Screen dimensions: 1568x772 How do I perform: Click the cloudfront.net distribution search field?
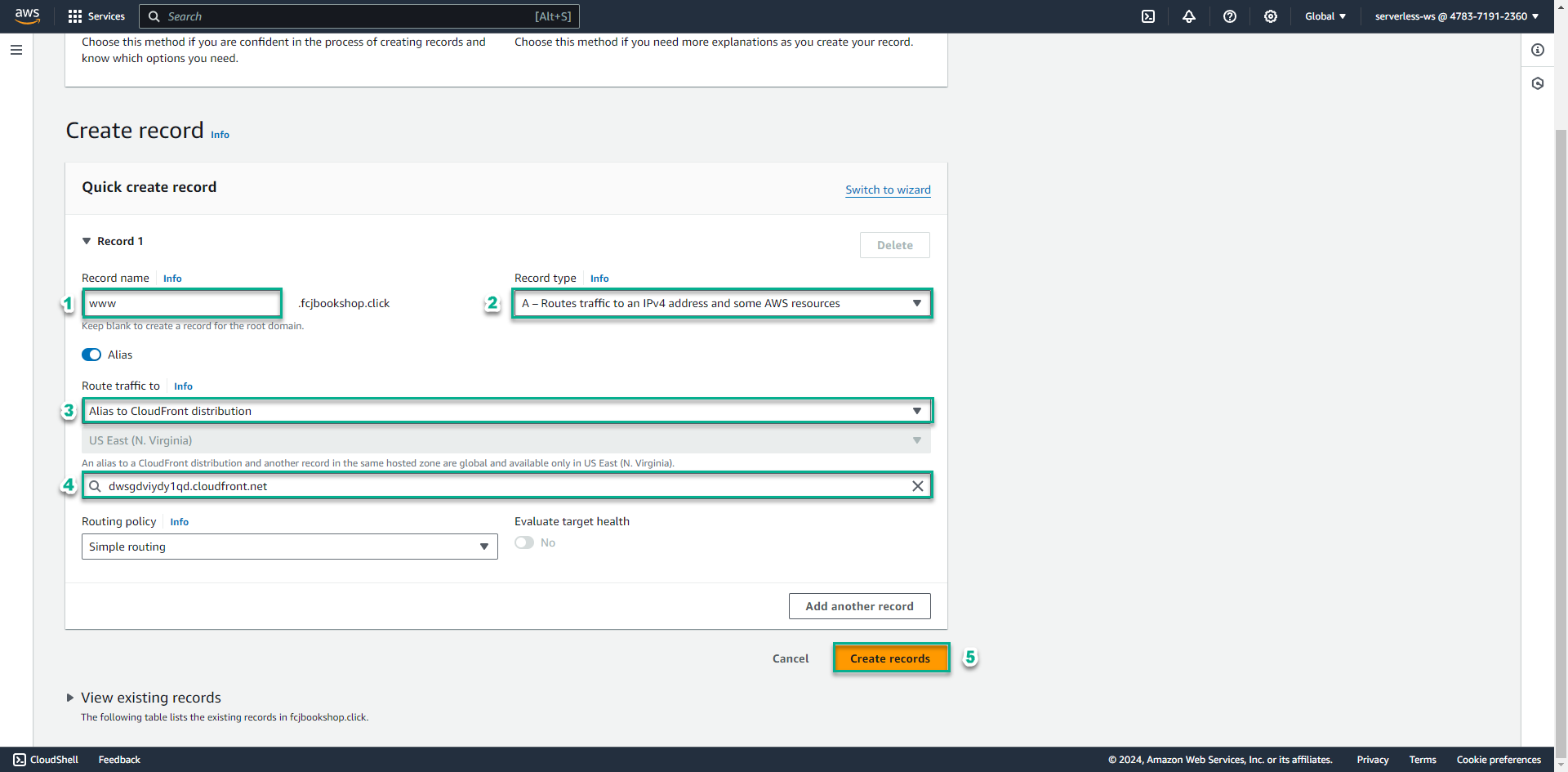[x=506, y=486]
